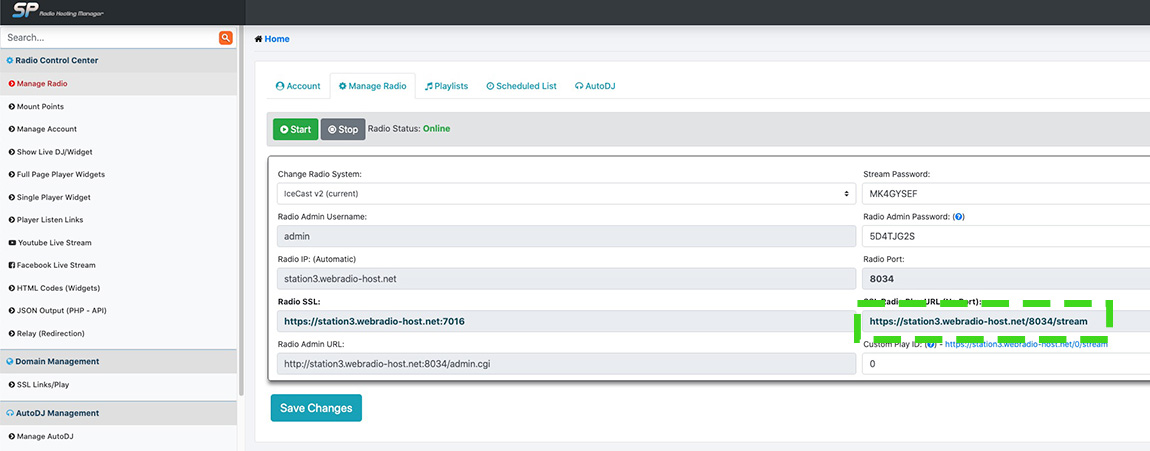Click the Save Changes button
This screenshot has height=451, width=1150.
pos(316,408)
